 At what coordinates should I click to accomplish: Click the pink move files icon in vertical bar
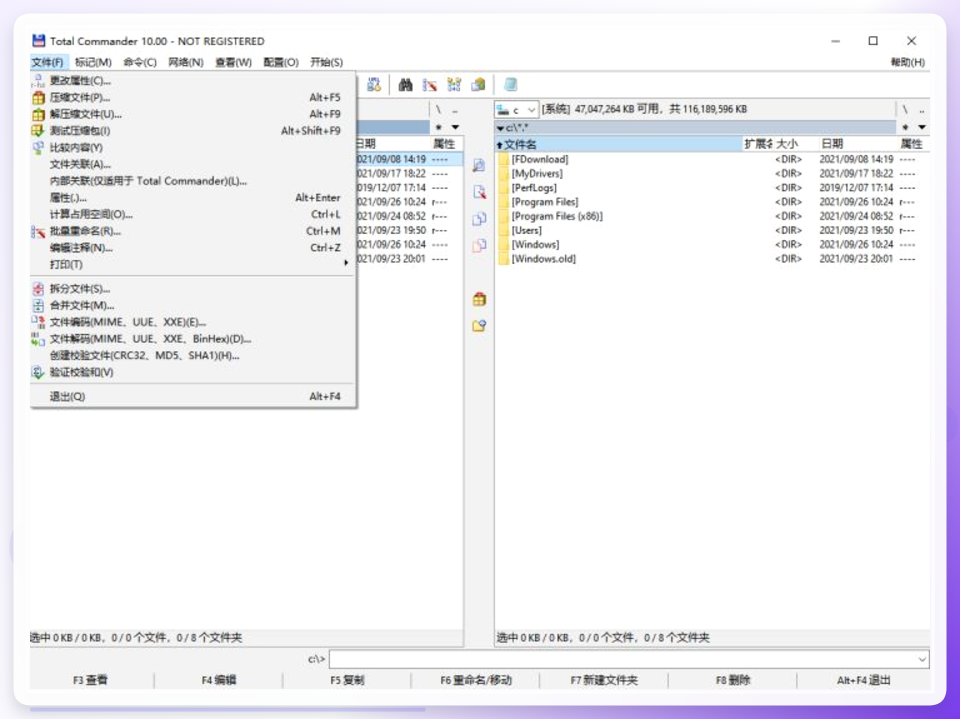[479, 246]
